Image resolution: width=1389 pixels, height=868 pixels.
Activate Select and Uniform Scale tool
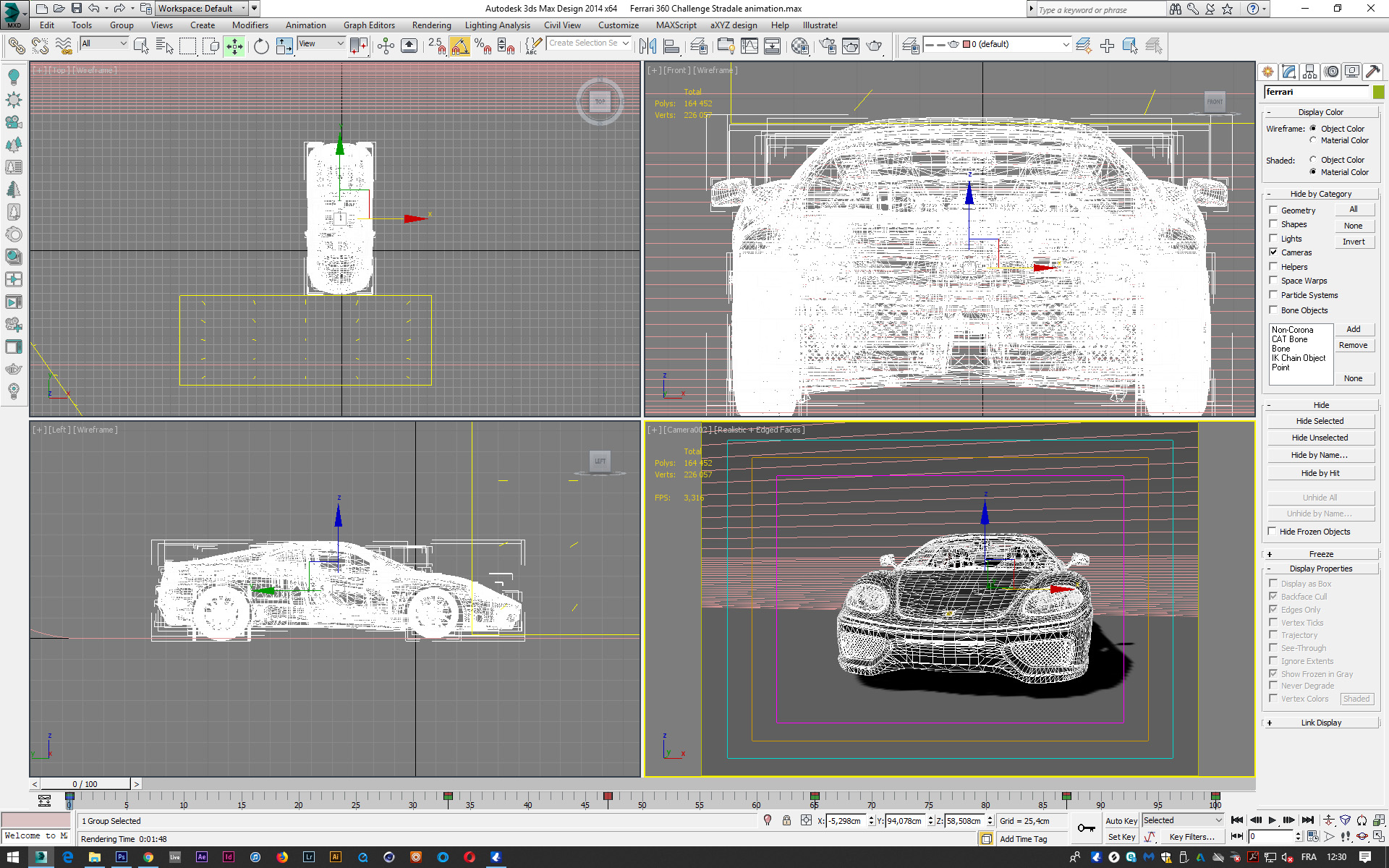pos(284,46)
